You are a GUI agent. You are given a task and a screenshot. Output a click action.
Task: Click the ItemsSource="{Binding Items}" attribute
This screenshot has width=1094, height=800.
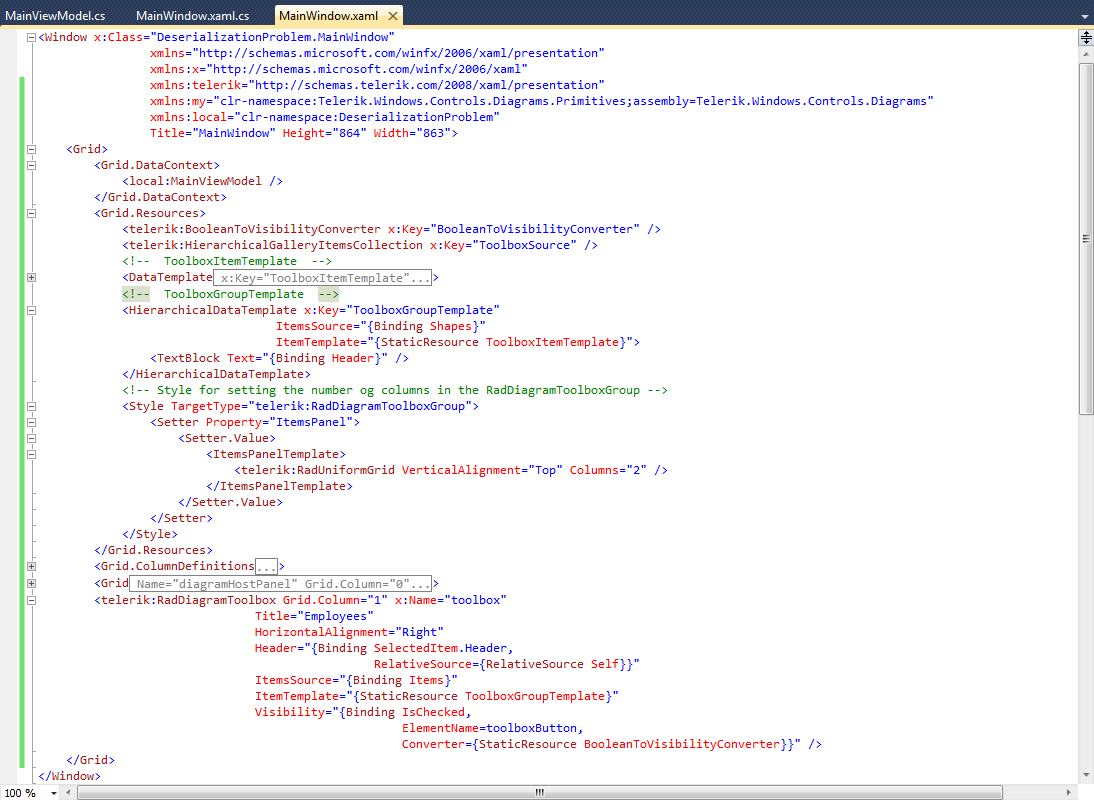(356, 681)
